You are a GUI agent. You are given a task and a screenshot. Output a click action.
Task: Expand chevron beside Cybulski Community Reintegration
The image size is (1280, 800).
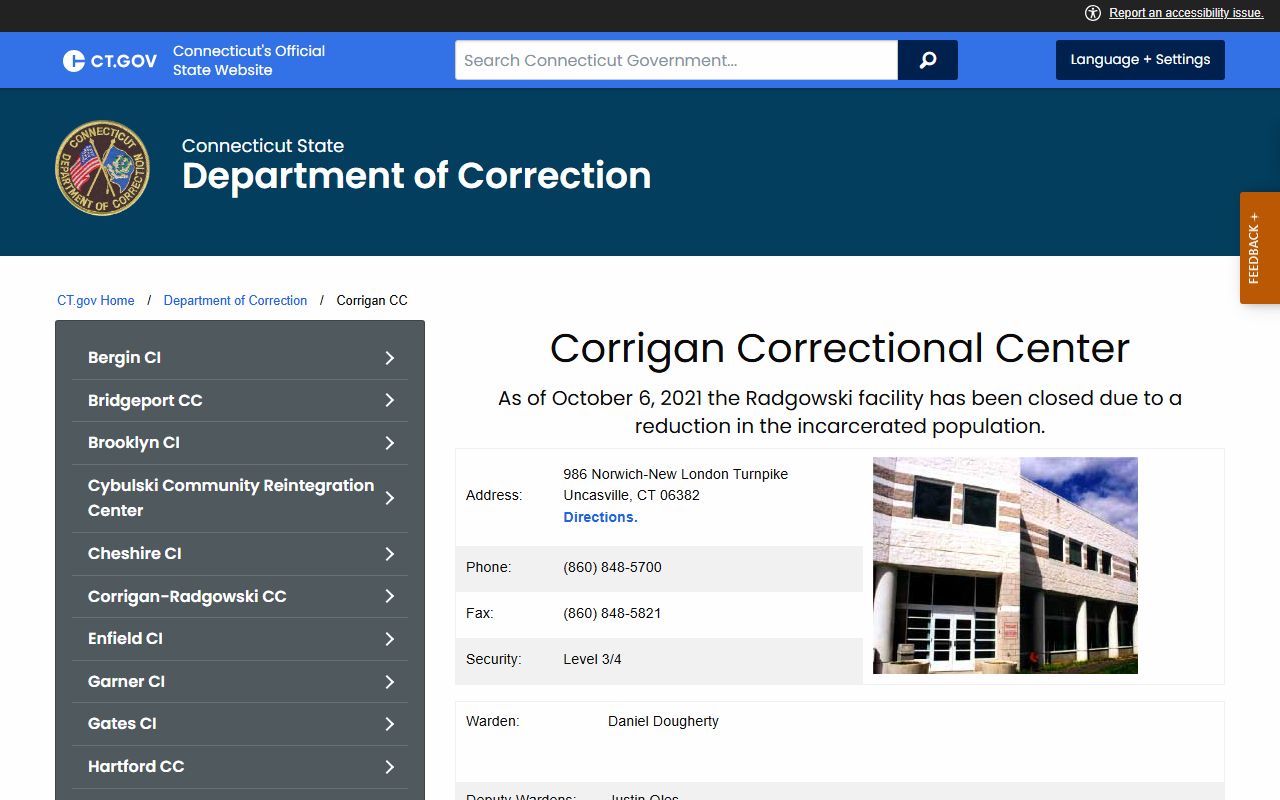pos(390,498)
